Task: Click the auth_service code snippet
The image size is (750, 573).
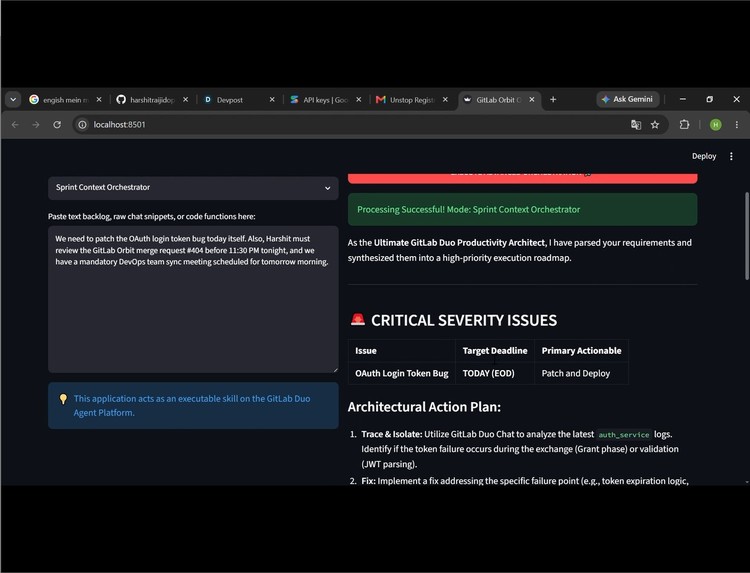Action: pos(624,434)
